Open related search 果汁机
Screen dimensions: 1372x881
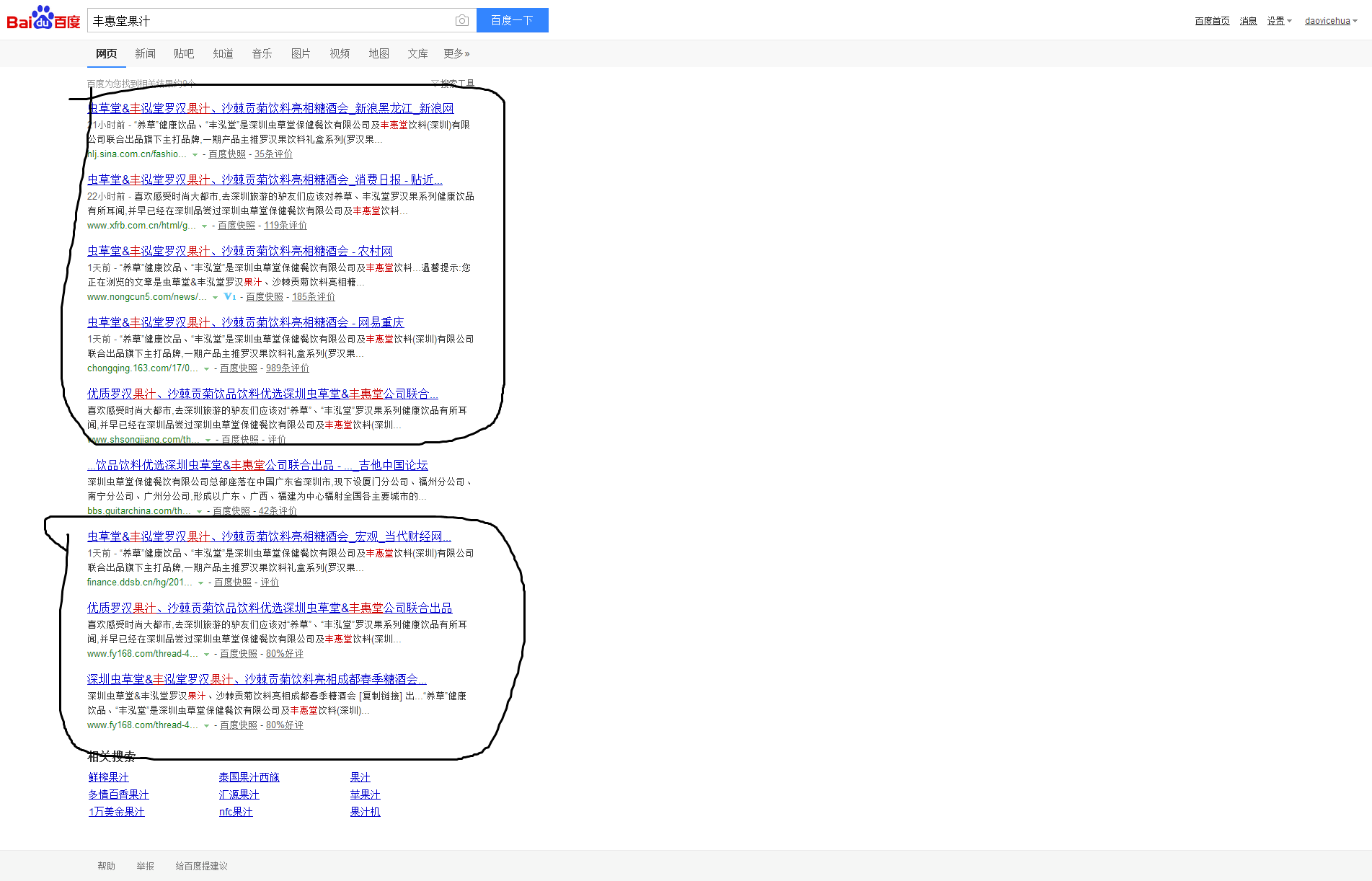click(365, 812)
